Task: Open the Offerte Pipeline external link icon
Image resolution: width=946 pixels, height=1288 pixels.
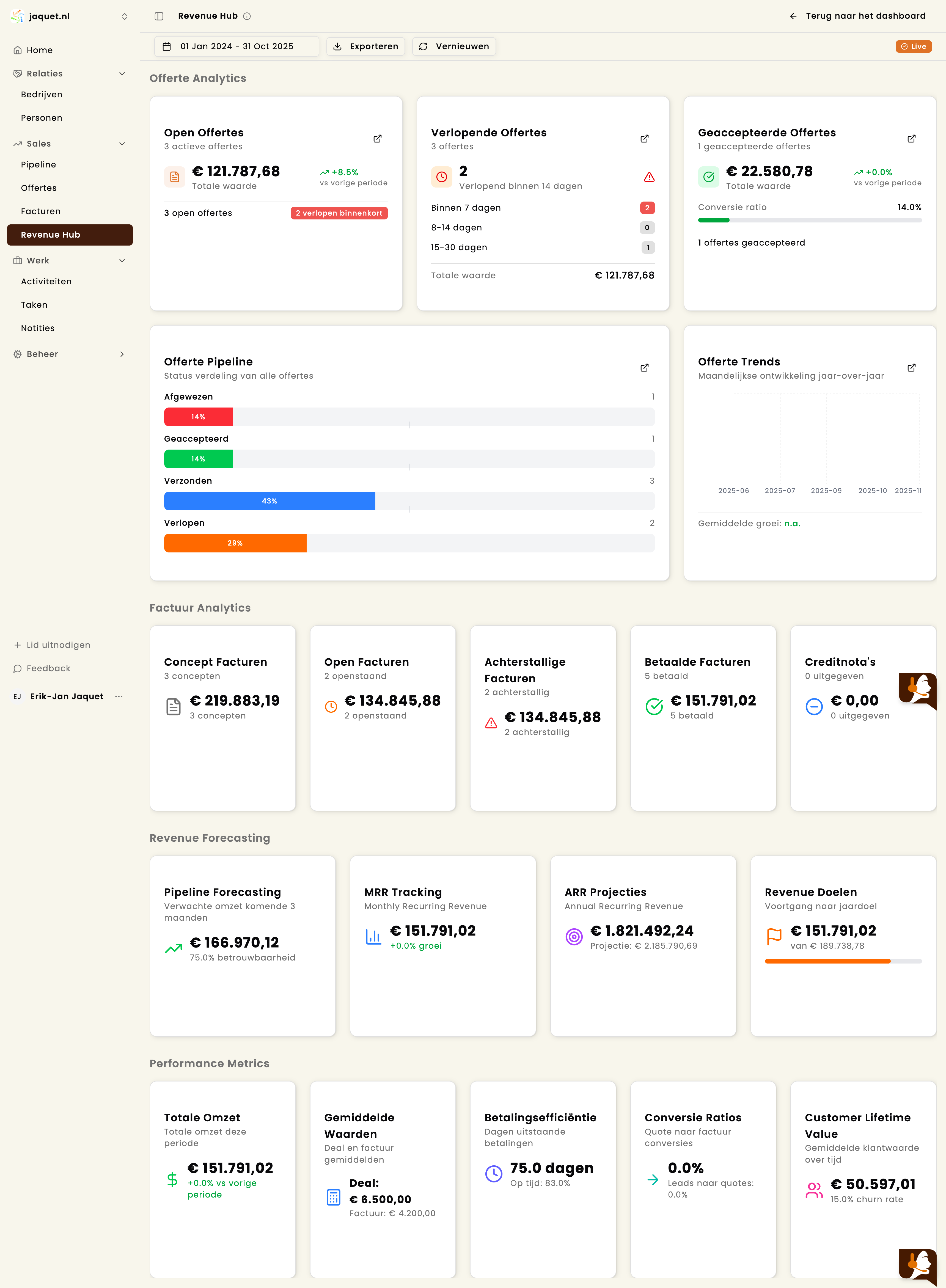Action: pos(644,368)
